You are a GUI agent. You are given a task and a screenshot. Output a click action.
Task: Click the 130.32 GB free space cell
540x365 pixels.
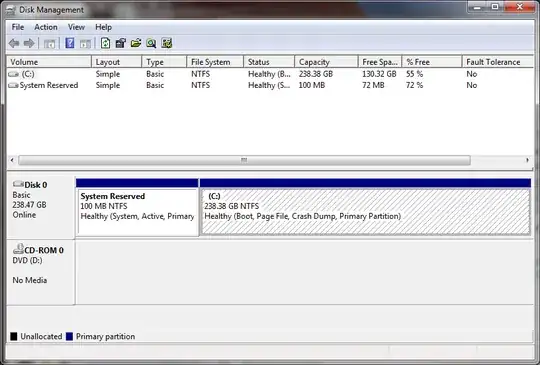click(379, 74)
